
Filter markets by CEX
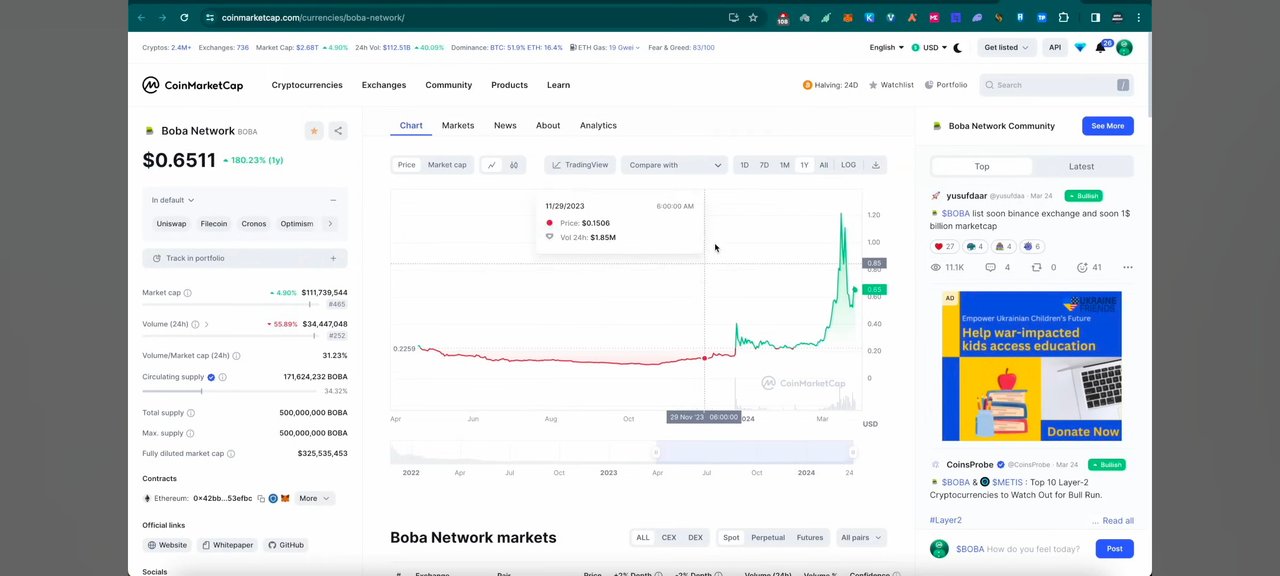click(669, 538)
